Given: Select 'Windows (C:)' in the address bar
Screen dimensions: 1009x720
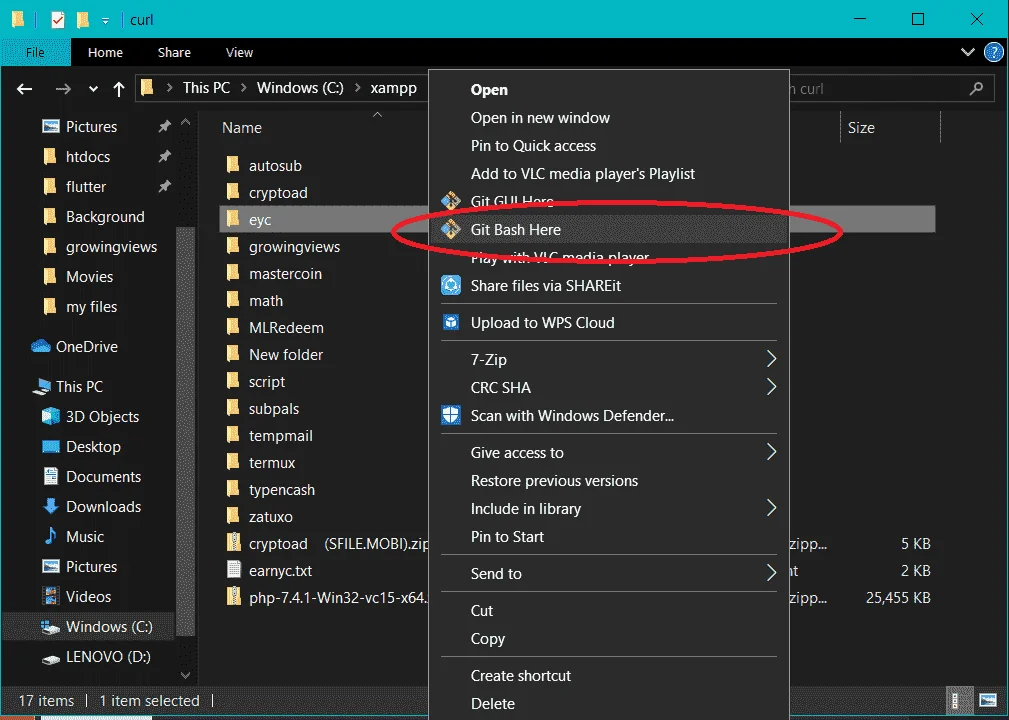Looking at the screenshot, I should pyautogui.click(x=300, y=88).
